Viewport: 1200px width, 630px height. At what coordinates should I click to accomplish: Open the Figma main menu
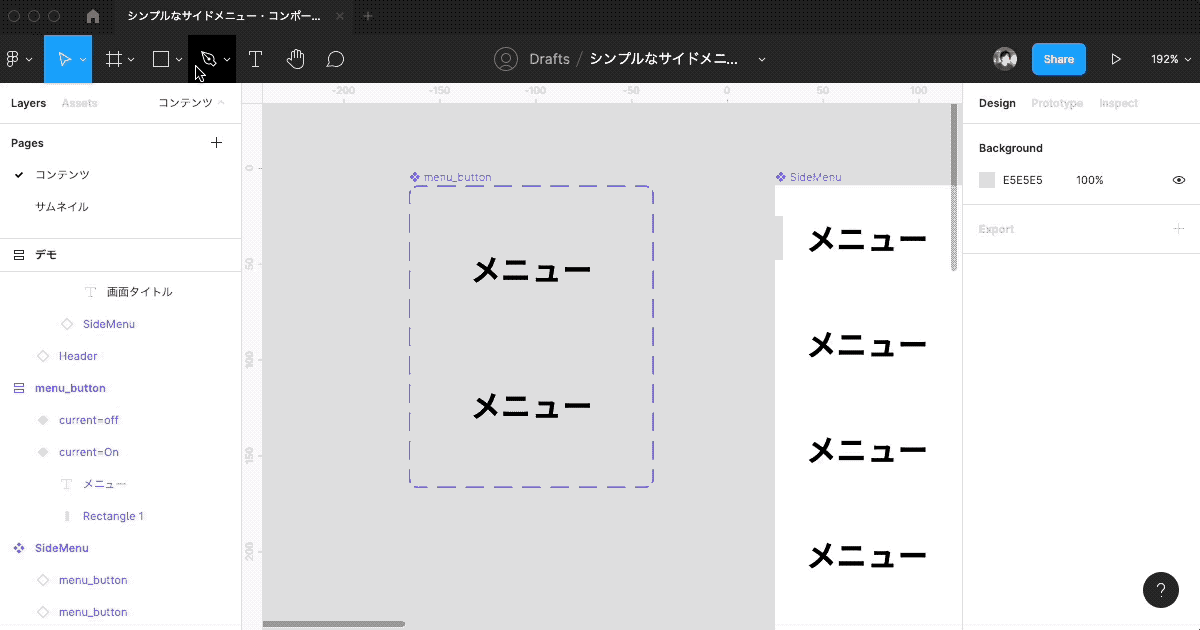click(14, 59)
